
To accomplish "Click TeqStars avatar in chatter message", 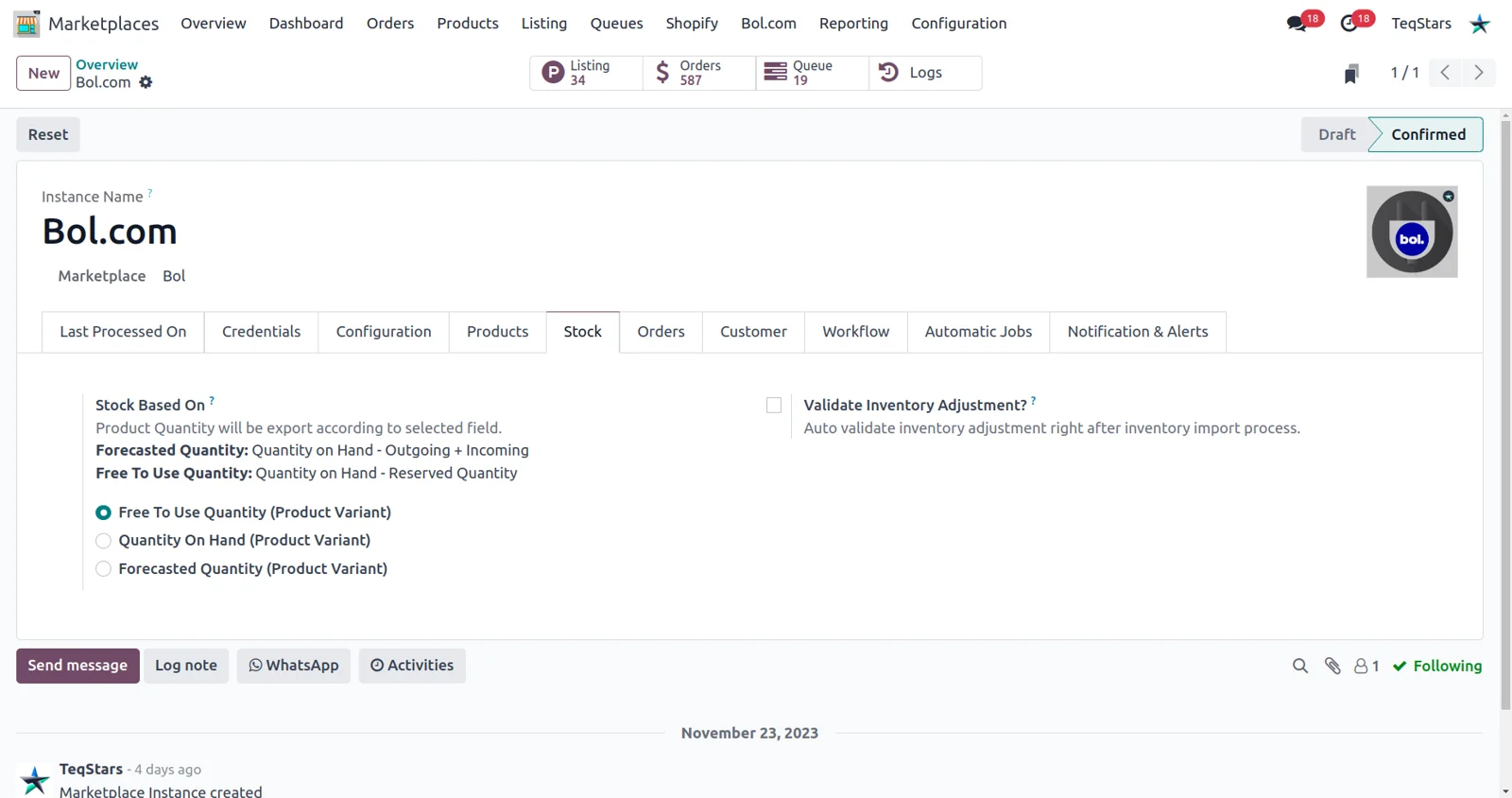I will point(35,779).
